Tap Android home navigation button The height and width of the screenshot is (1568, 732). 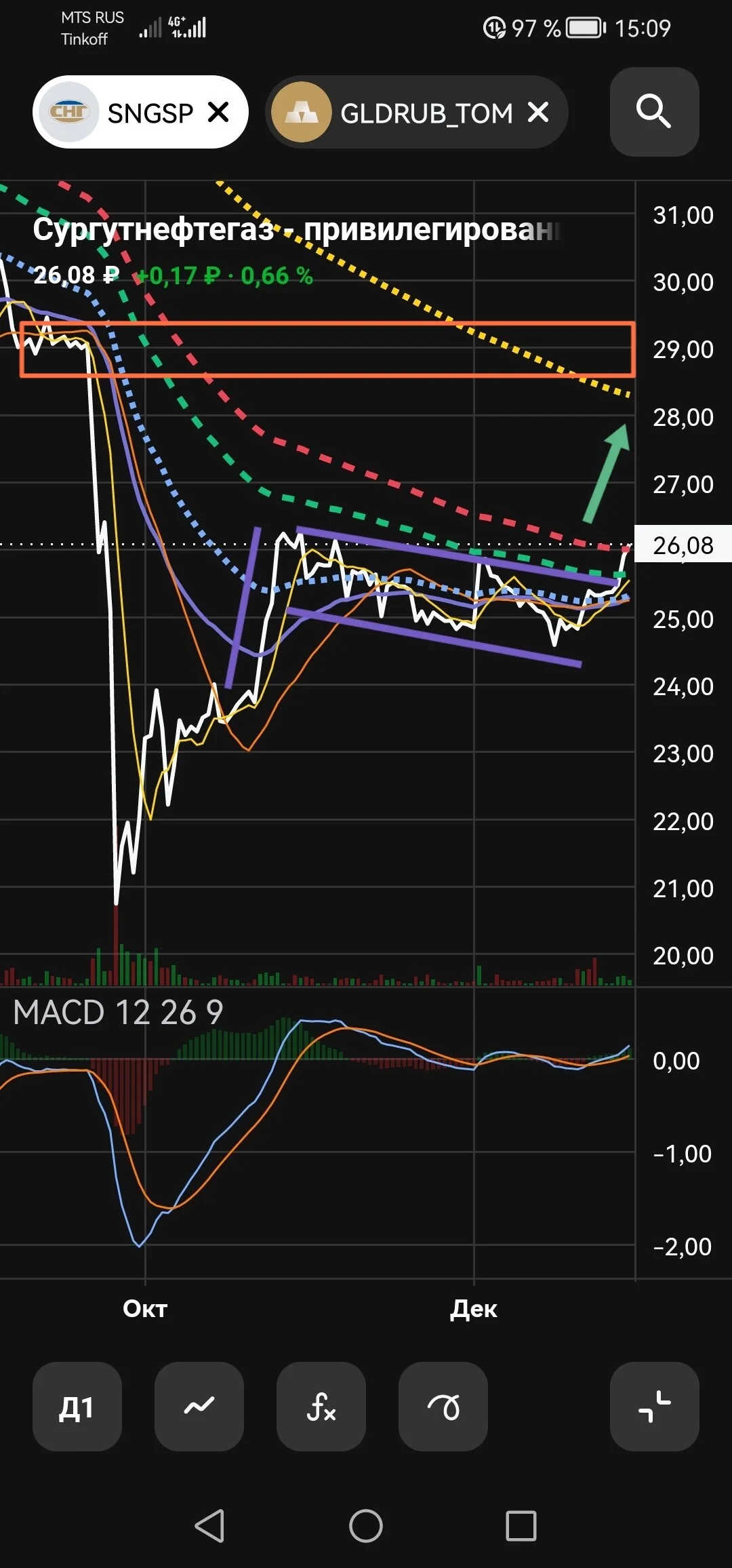click(366, 1526)
